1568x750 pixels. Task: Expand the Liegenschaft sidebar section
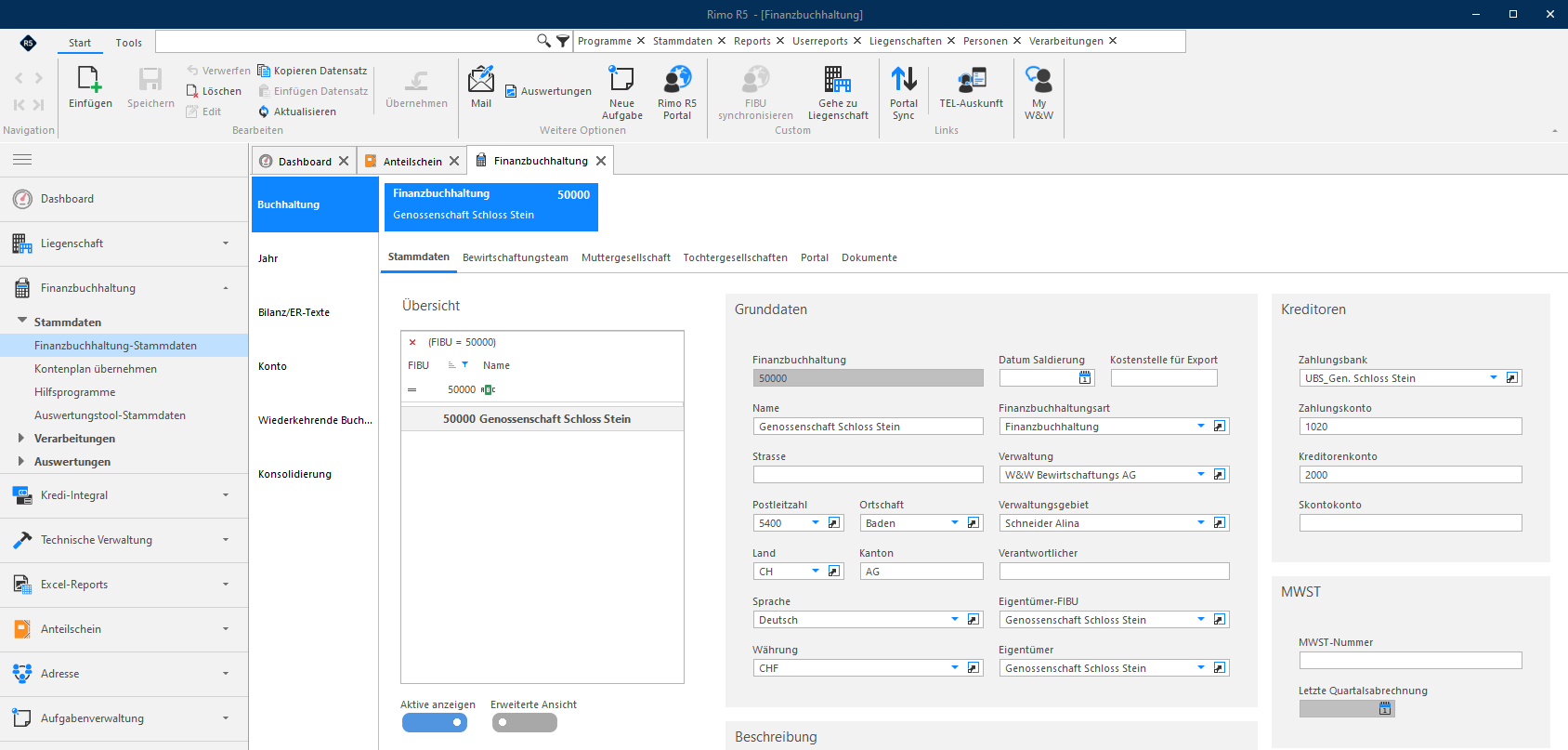point(124,243)
